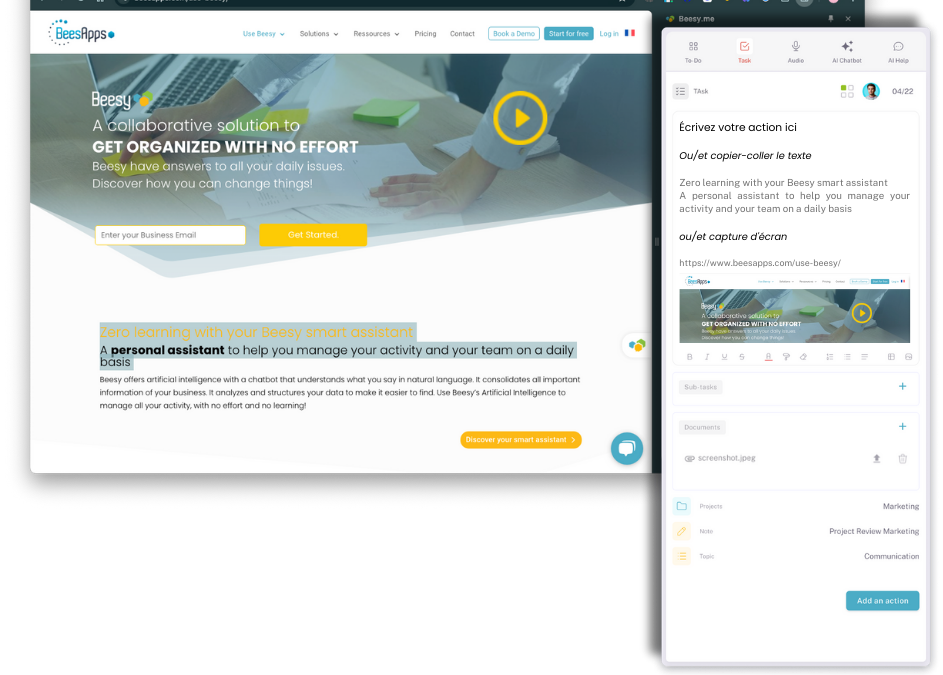
Task: Expand the Solutions menu
Action: pyautogui.click(x=319, y=34)
